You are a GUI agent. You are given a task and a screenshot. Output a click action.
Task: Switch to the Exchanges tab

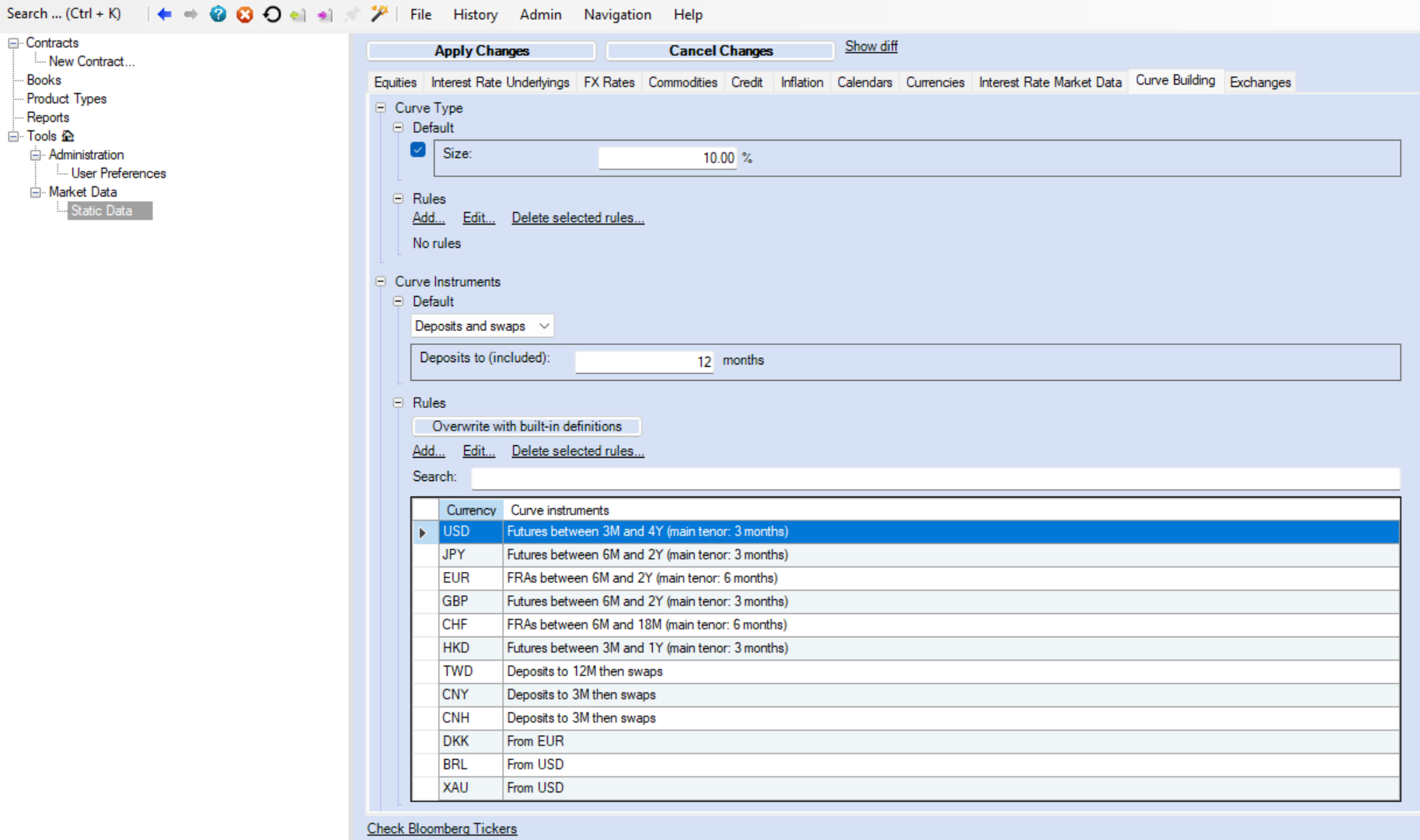[x=1260, y=82]
